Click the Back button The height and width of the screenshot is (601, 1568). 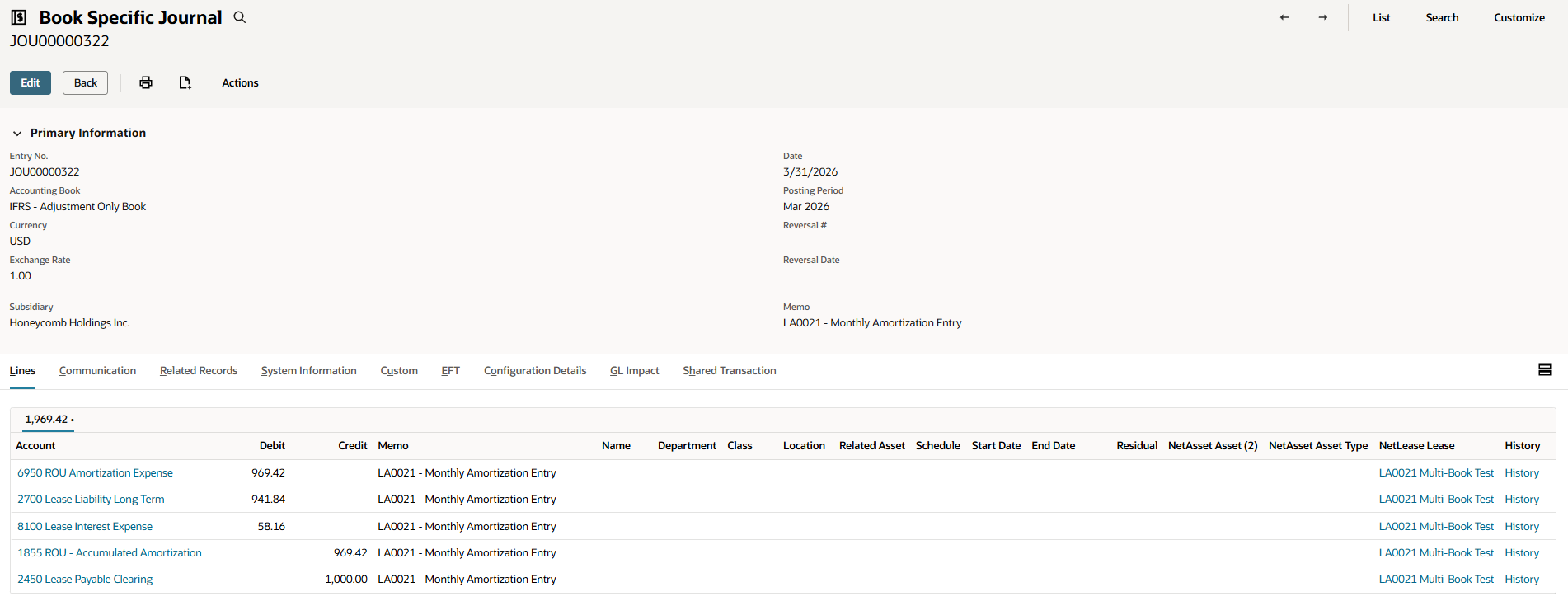click(85, 82)
